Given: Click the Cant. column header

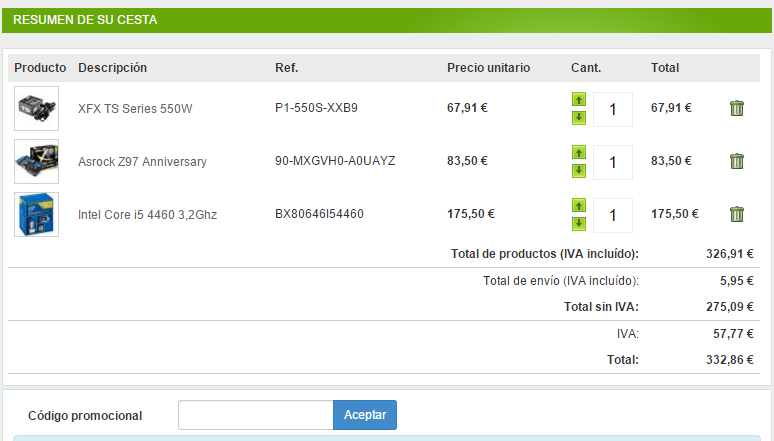Looking at the screenshot, I should tap(586, 68).
